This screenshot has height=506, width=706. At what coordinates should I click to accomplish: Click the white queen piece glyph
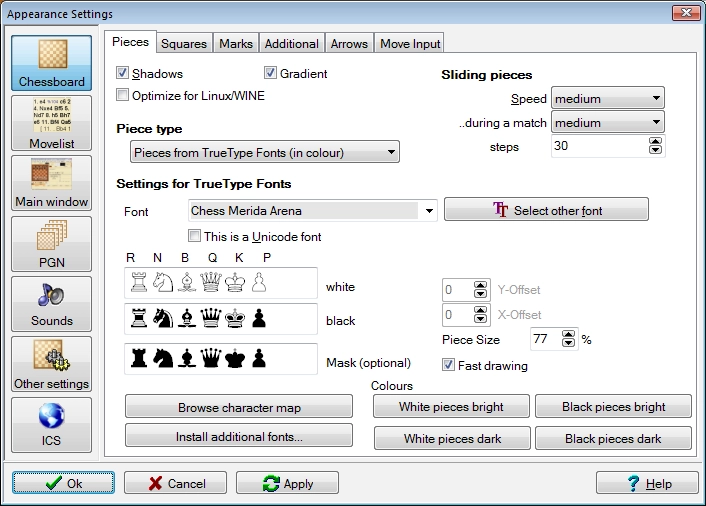[x=211, y=282]
